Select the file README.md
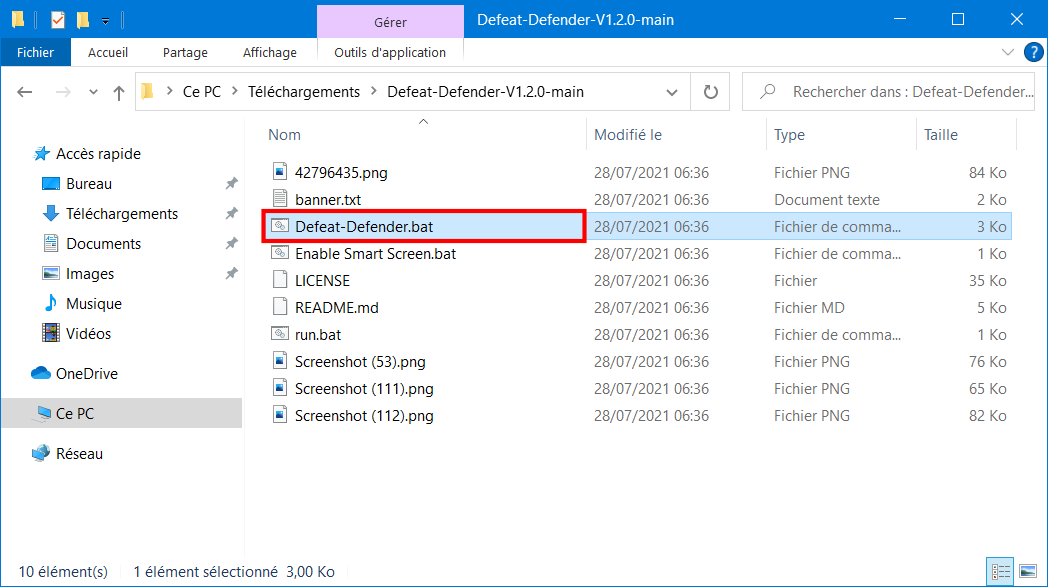 [x=336, y=308]
